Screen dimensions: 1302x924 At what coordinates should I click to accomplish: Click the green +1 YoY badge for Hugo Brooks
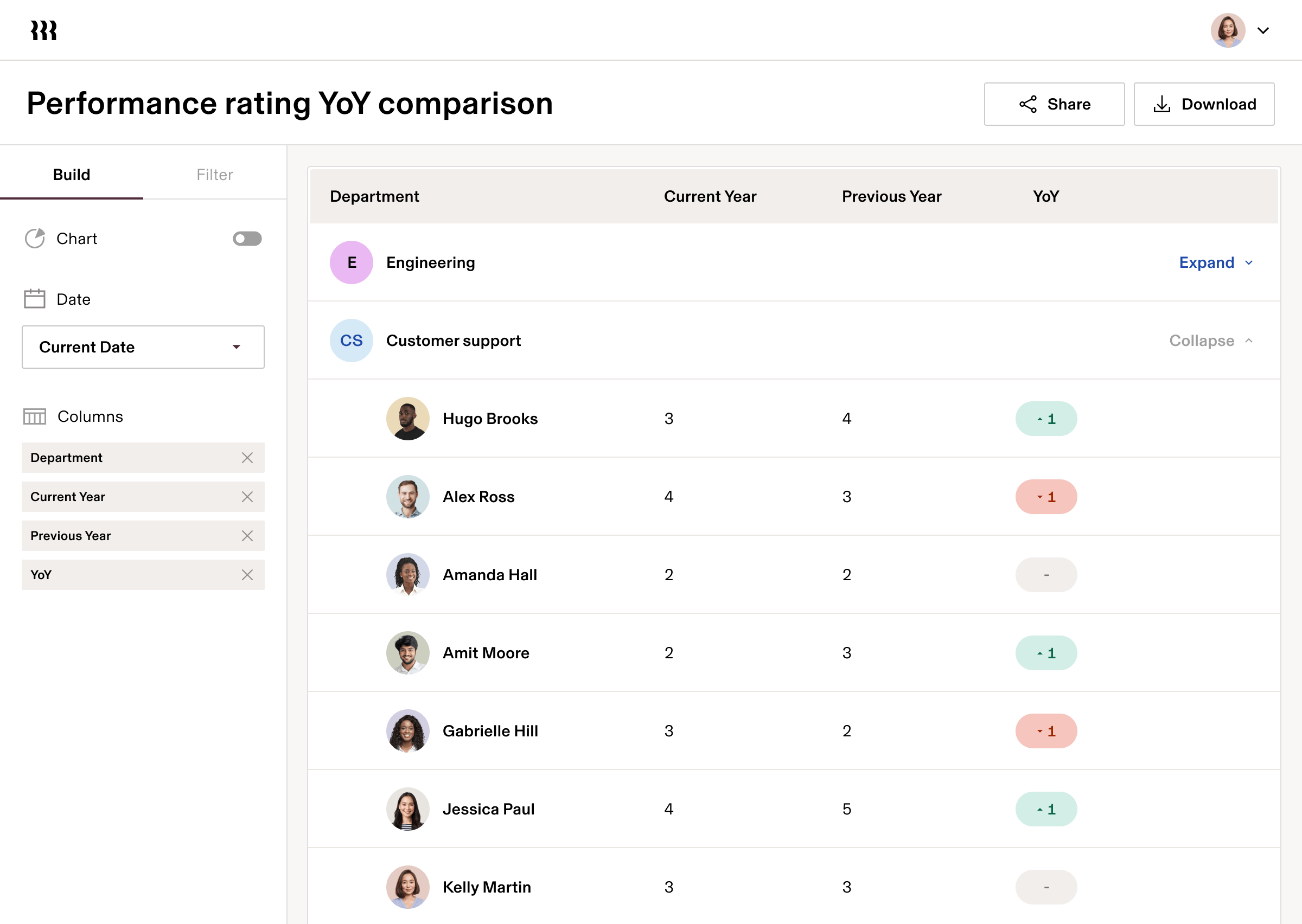1046,418
